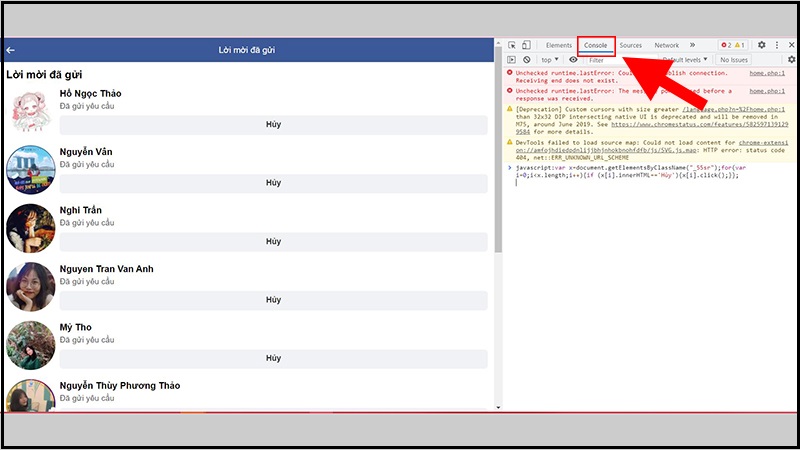Click the console Filter input field
Screen dimensions: 800x450
point(615,60)
